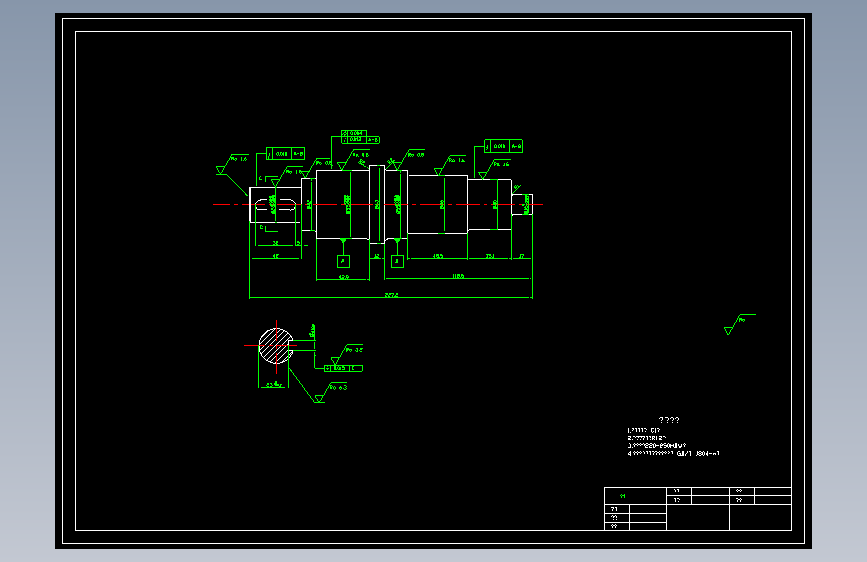Select the Ra 1.6 roughness symbol at far left
The image size is (867, 562).
[x=231, y=165]
